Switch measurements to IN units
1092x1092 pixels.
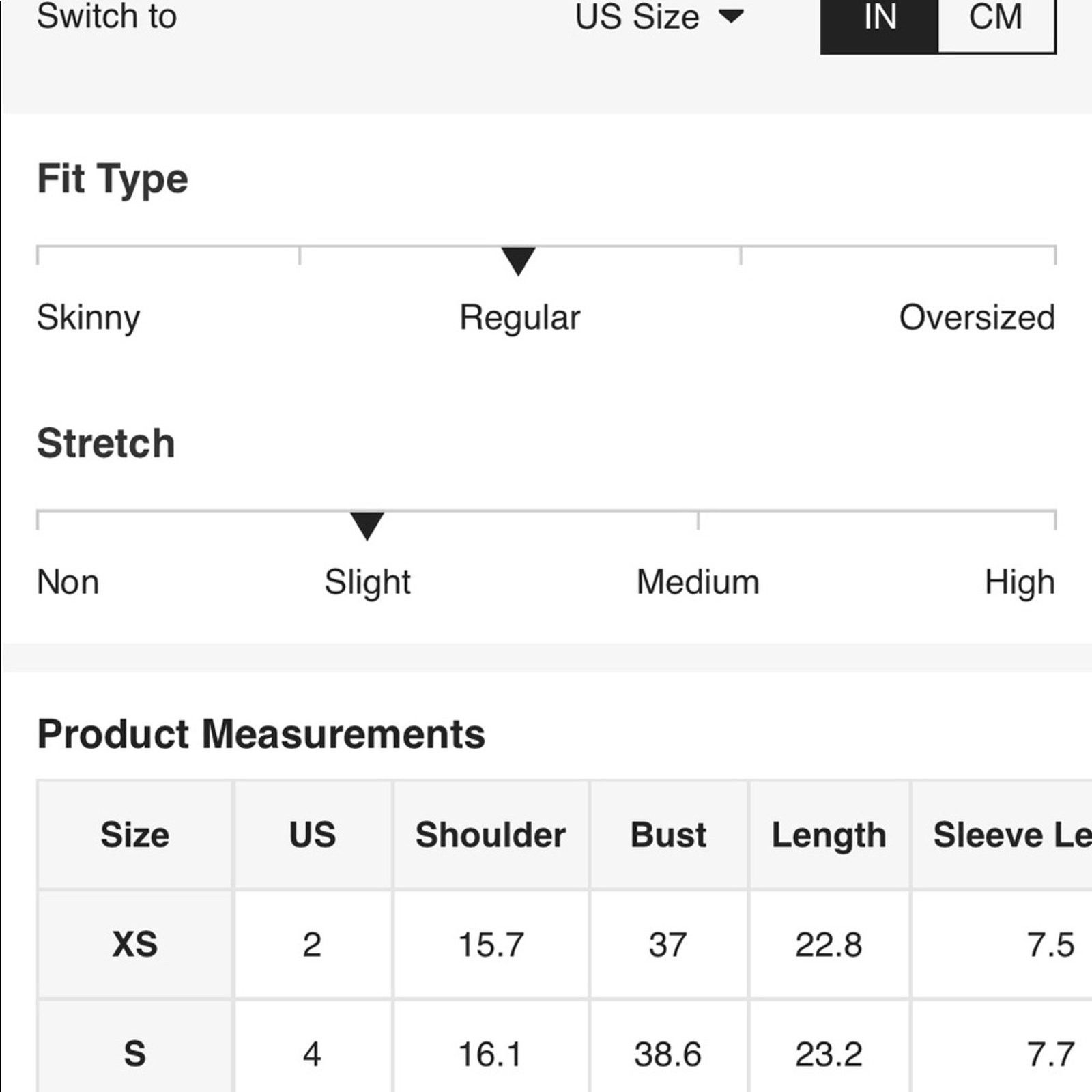click(x=880, y=20)
